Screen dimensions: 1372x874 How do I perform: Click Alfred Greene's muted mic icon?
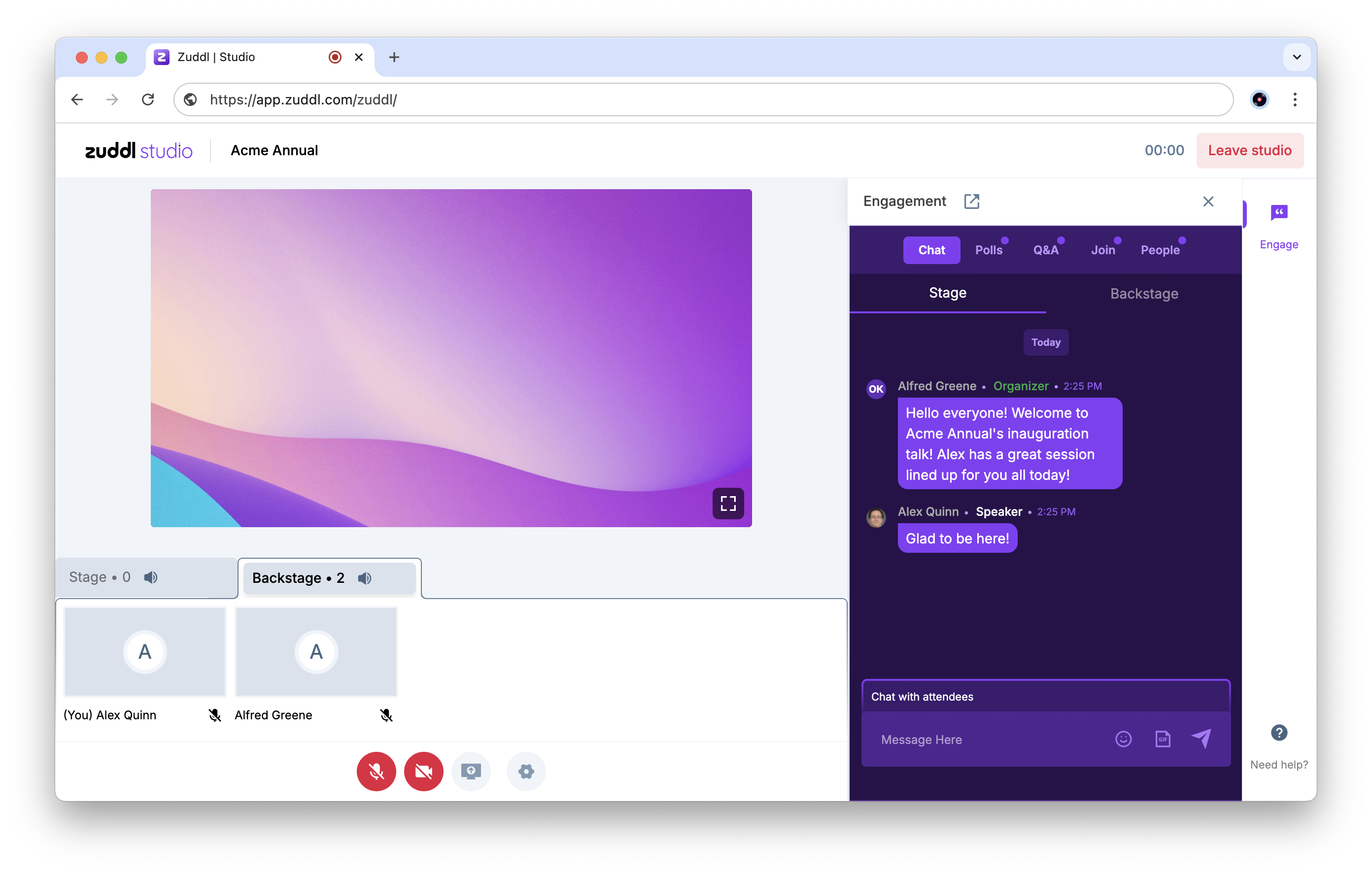(386, 715)
